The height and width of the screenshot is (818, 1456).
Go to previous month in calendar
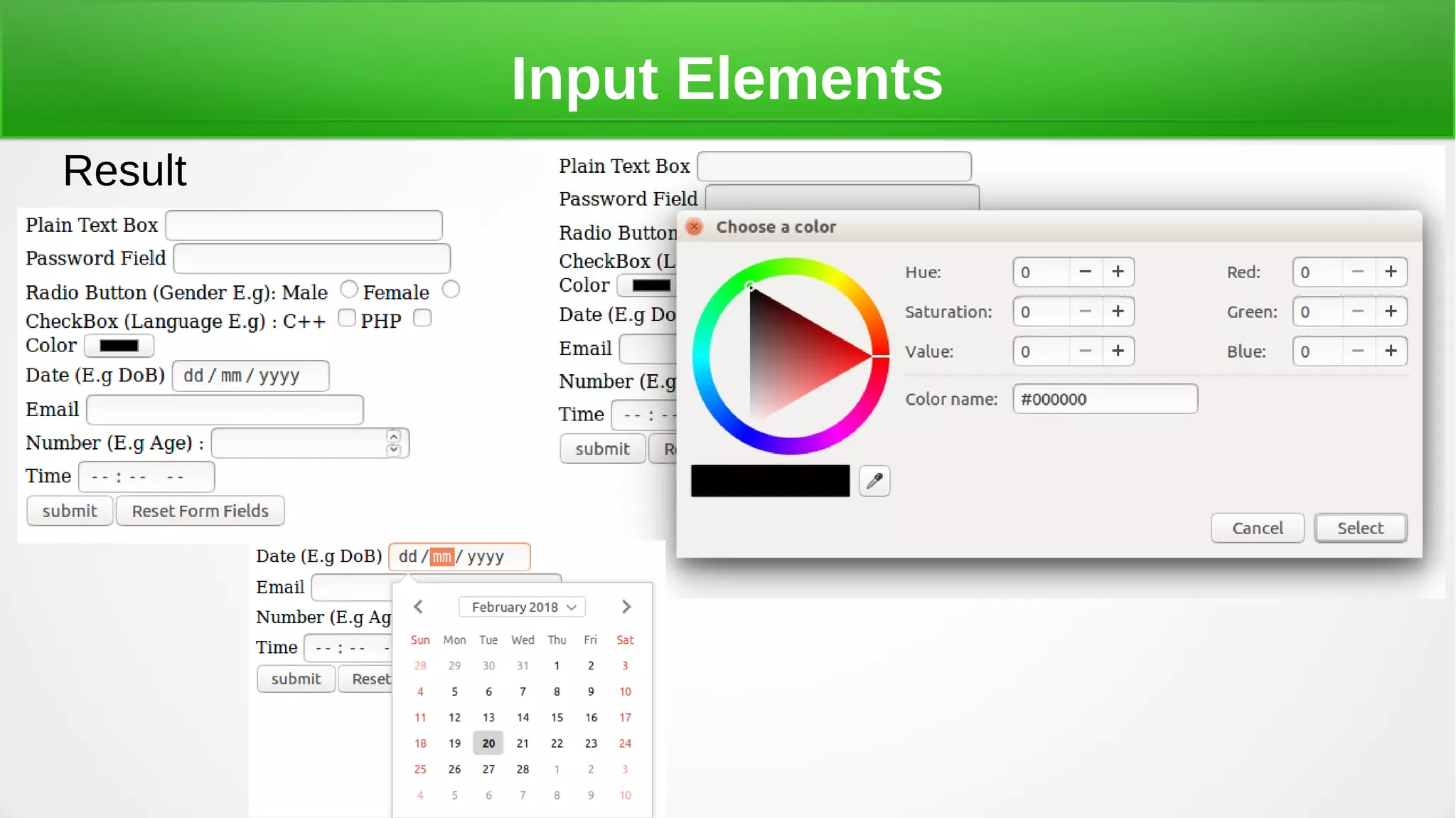[x=419, y=607]
